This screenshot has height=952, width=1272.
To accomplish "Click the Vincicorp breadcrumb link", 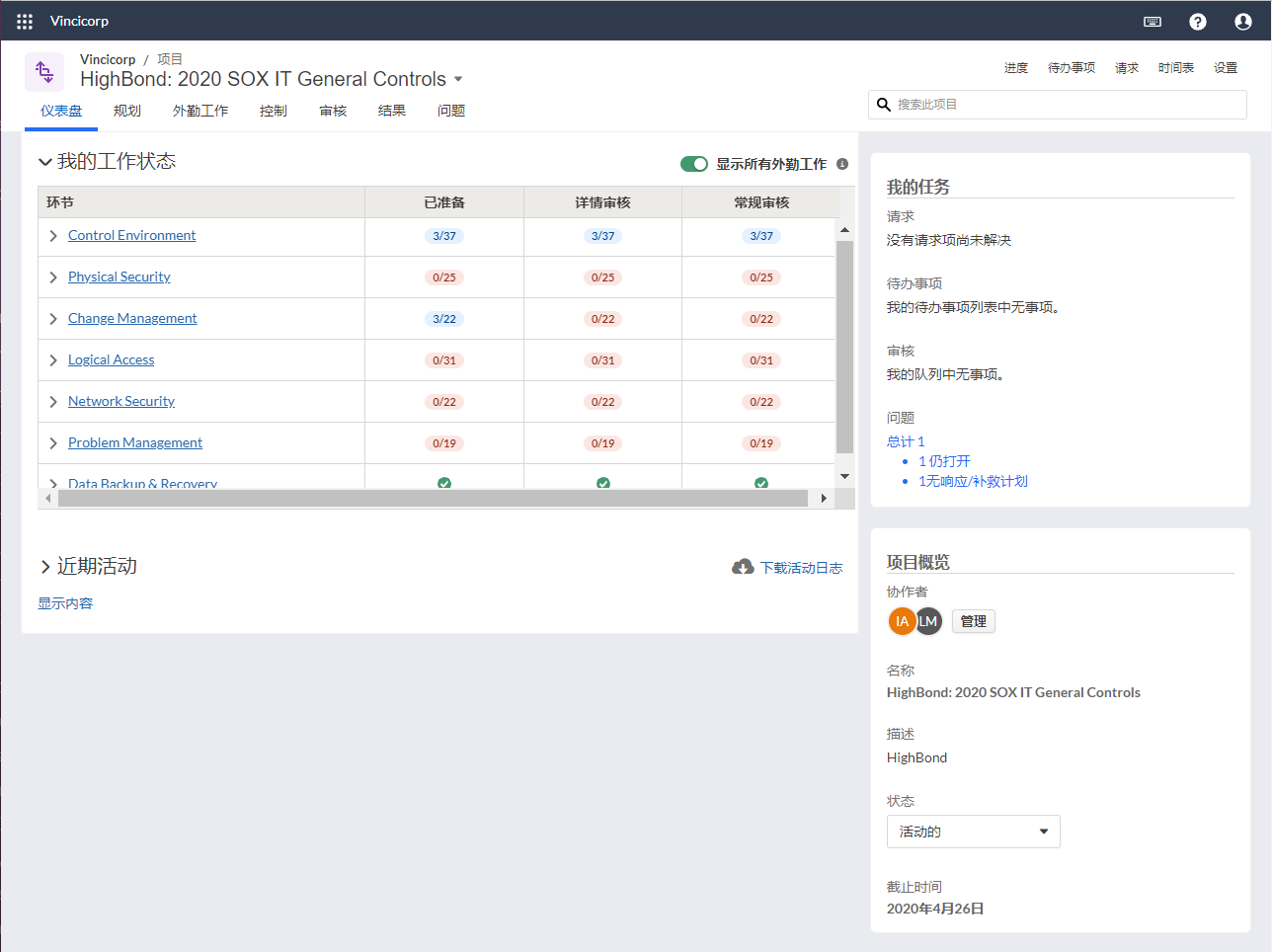I will (x=108, y=59).
